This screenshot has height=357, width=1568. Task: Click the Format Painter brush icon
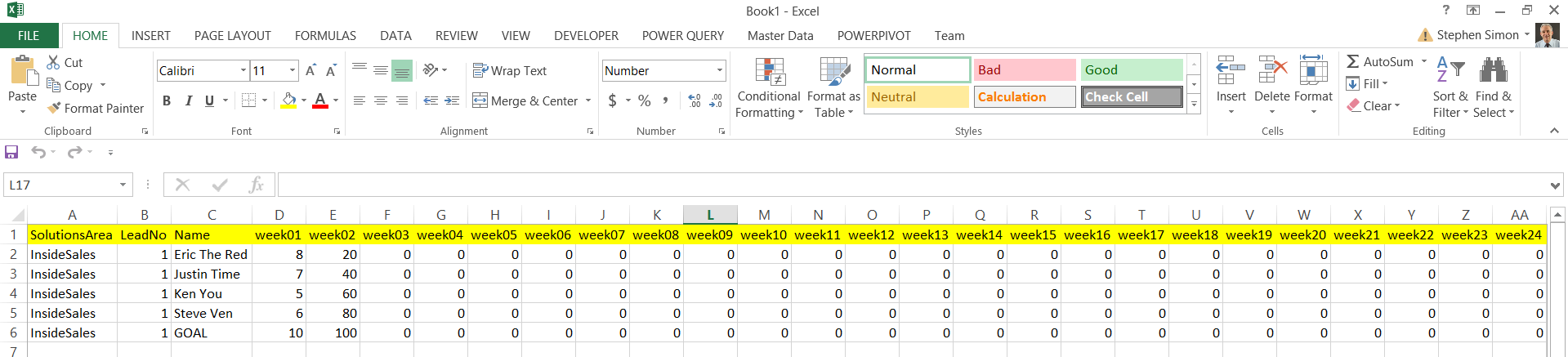[54, 108]
